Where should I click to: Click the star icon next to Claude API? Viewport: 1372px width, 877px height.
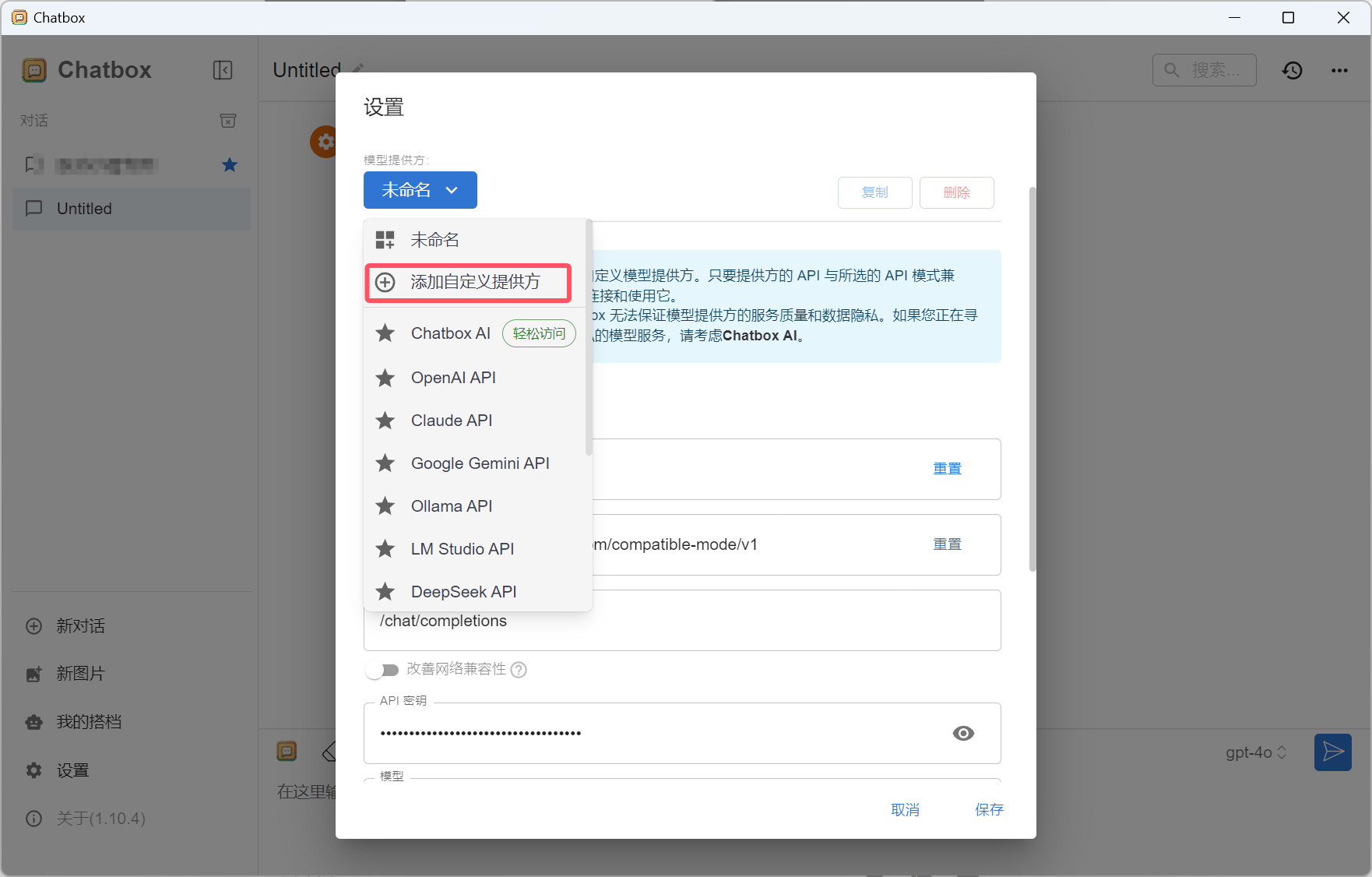click(385, 421)
